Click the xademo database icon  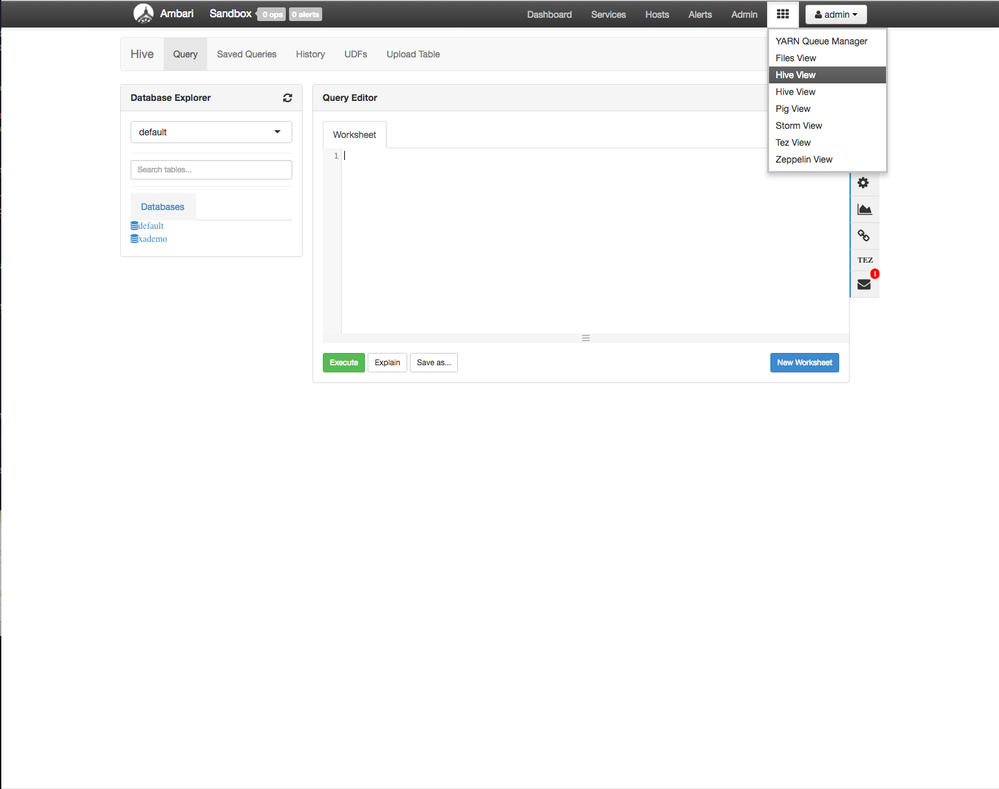[134, 239]
